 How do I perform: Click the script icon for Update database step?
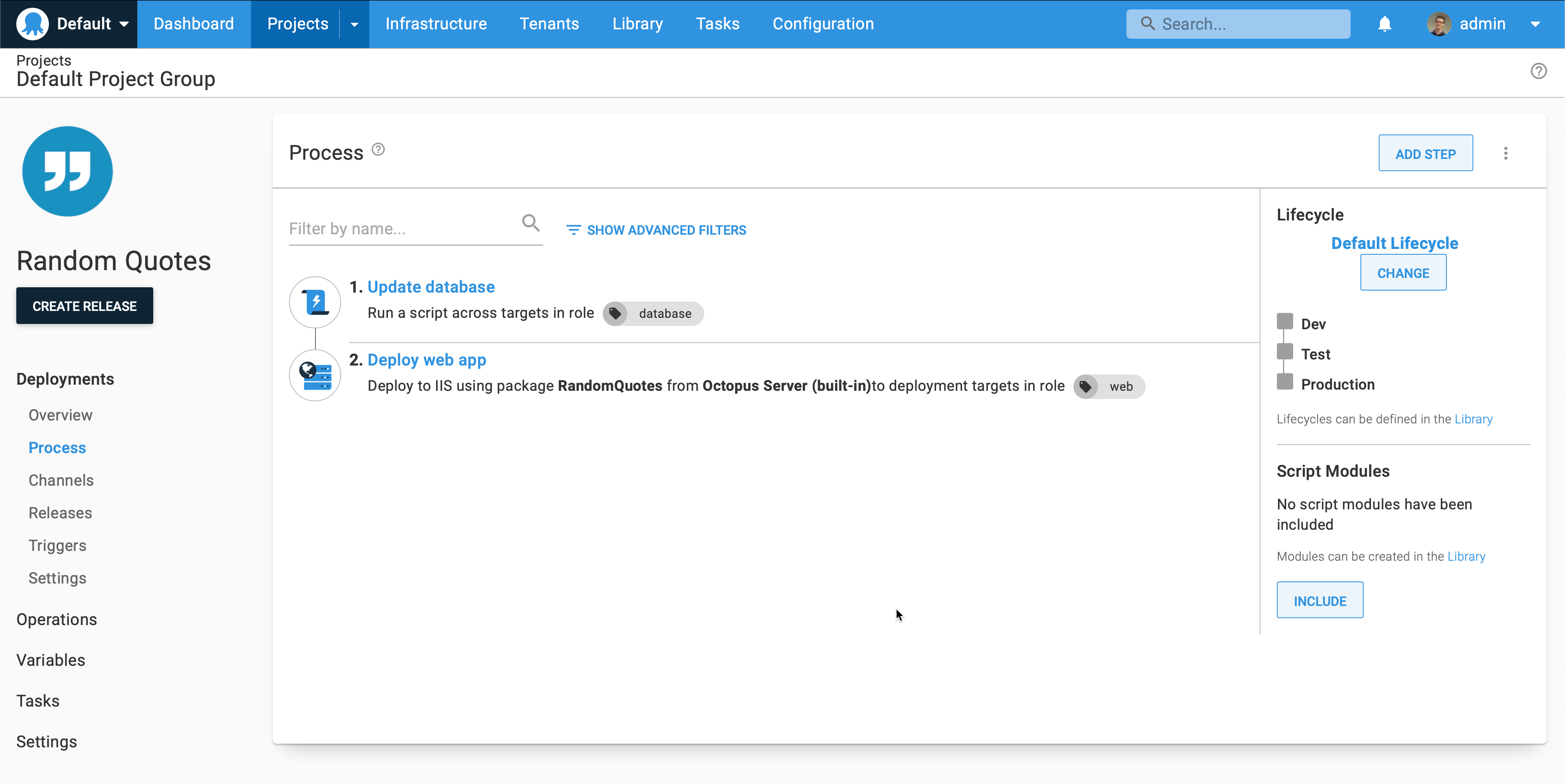(x=315, y=302)
